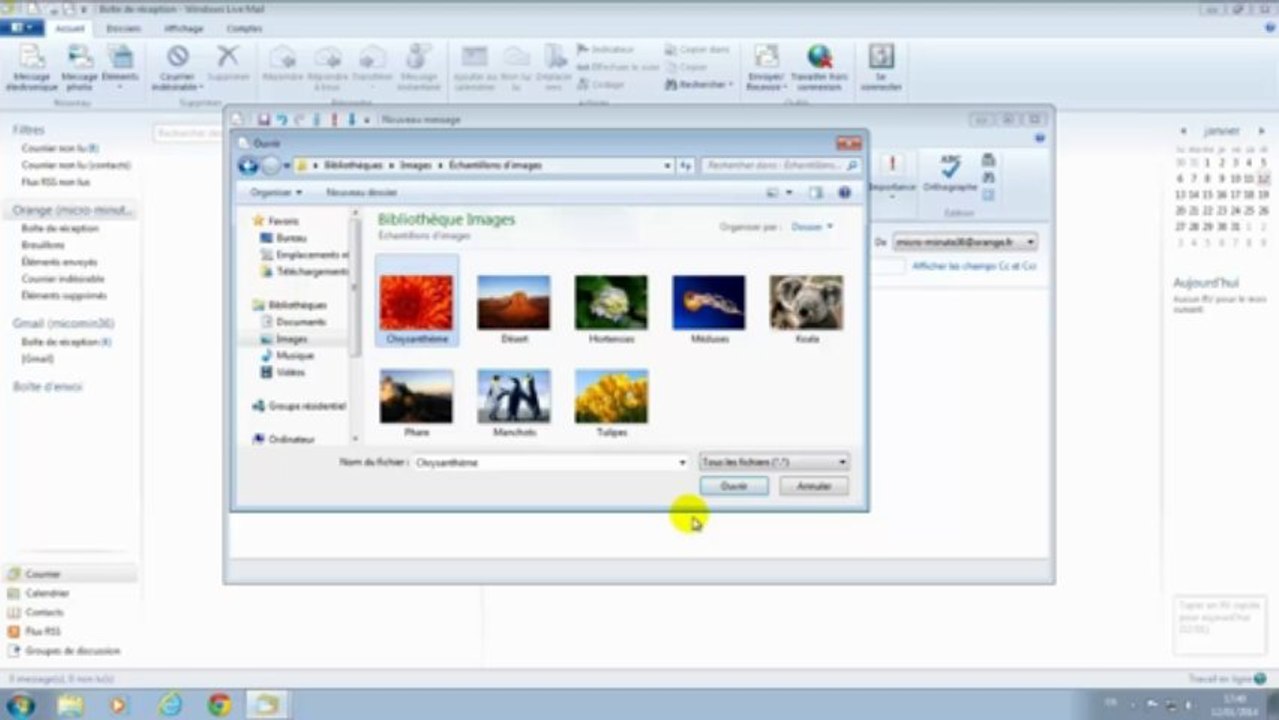Select Ordinateur in navigation pane
This screenshot has width=1279, height=720.
click(284, 439)
